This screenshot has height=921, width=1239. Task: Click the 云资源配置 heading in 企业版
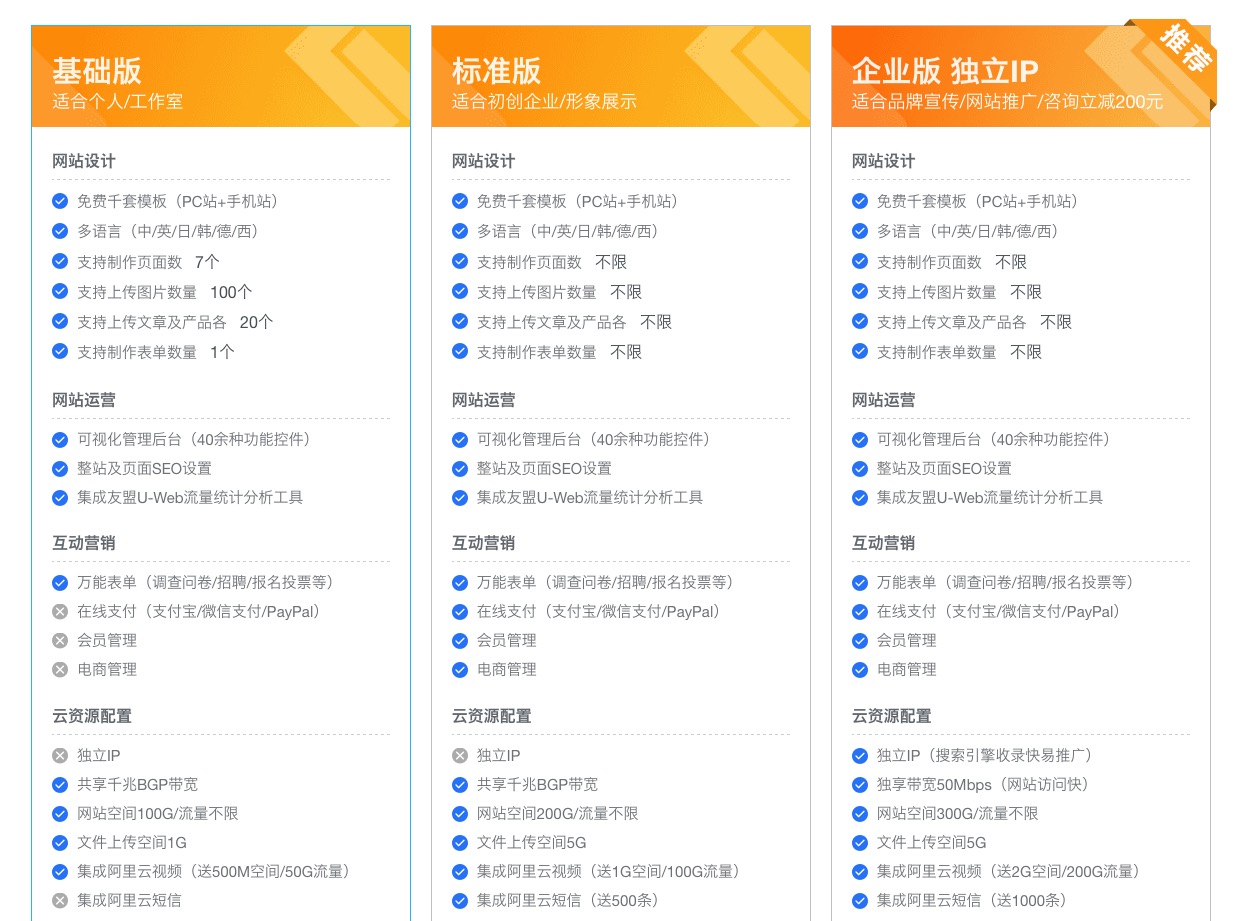pyautogui.click(x=892, y=716)
